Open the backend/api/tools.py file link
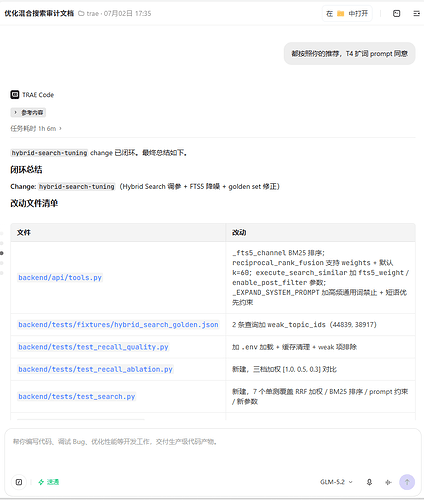The height and width of the screenshot is (500, 424). click(x=60, y=278)
